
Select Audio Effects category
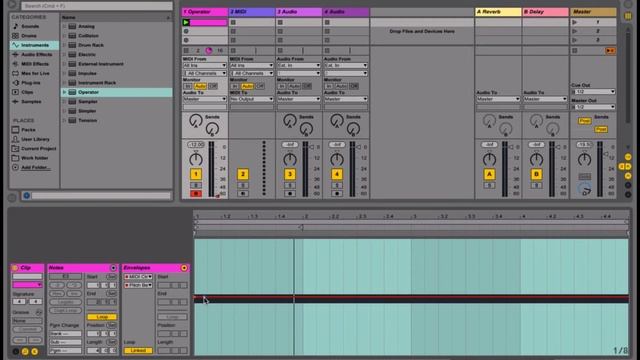36,54
